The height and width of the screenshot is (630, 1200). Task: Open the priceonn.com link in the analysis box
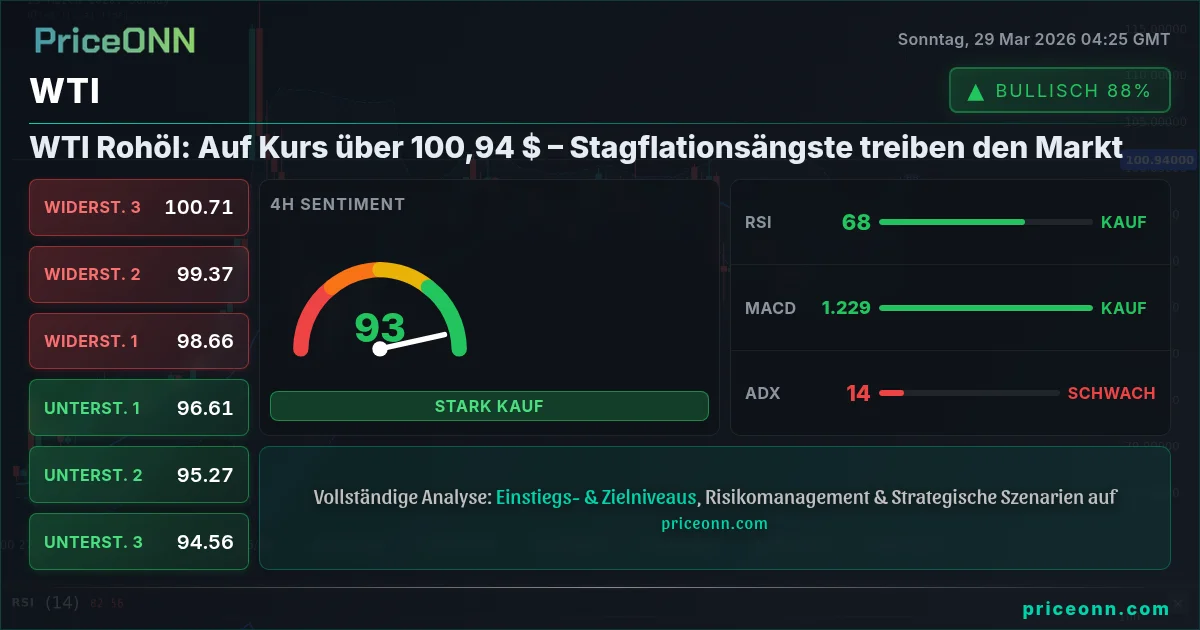coord(714,523)
